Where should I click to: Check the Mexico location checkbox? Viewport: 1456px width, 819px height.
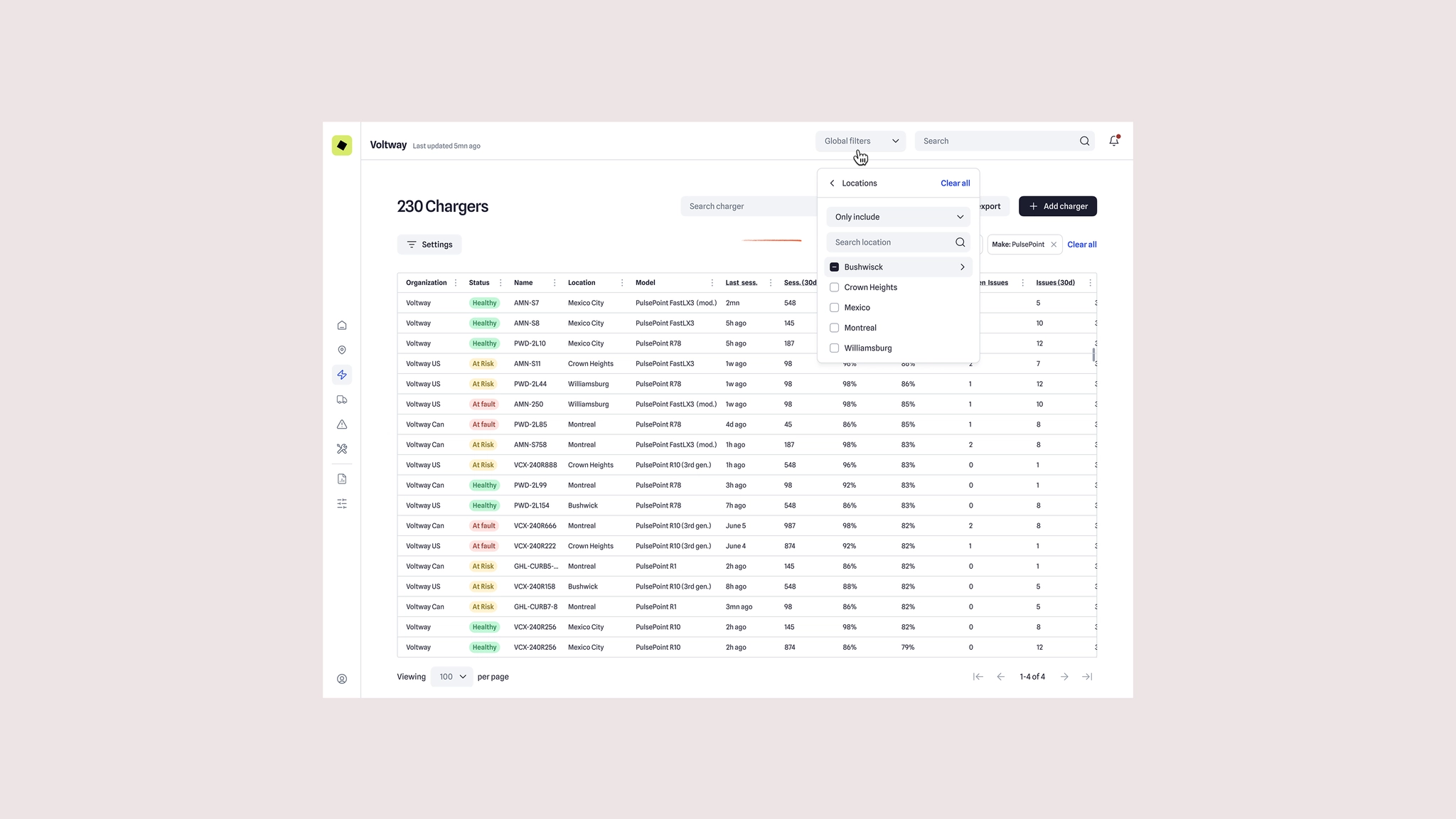835,308
